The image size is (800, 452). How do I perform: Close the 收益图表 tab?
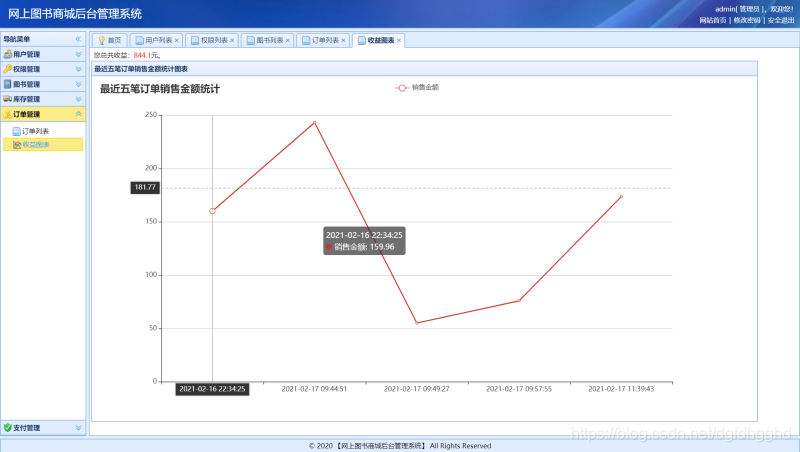399,40
